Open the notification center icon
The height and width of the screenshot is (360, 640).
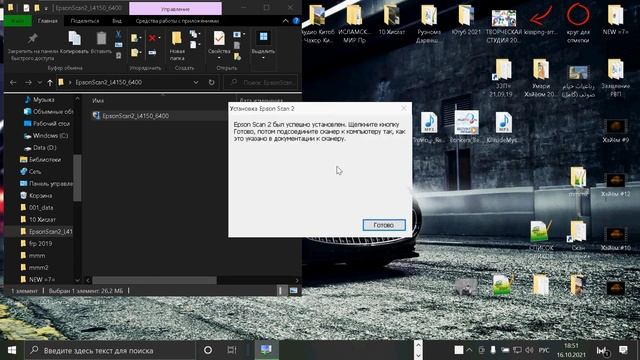(623, 350)
